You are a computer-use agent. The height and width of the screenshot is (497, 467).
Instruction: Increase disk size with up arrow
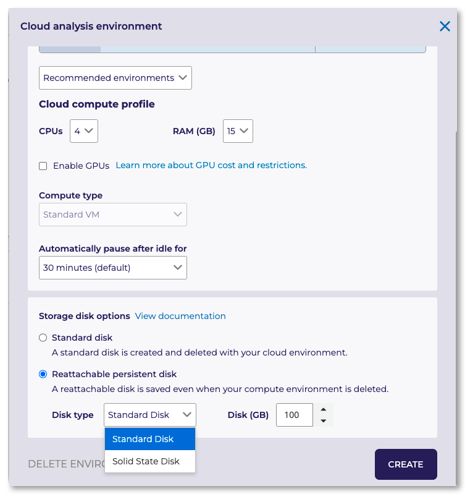pyautogui.click(x=323, y=409)
